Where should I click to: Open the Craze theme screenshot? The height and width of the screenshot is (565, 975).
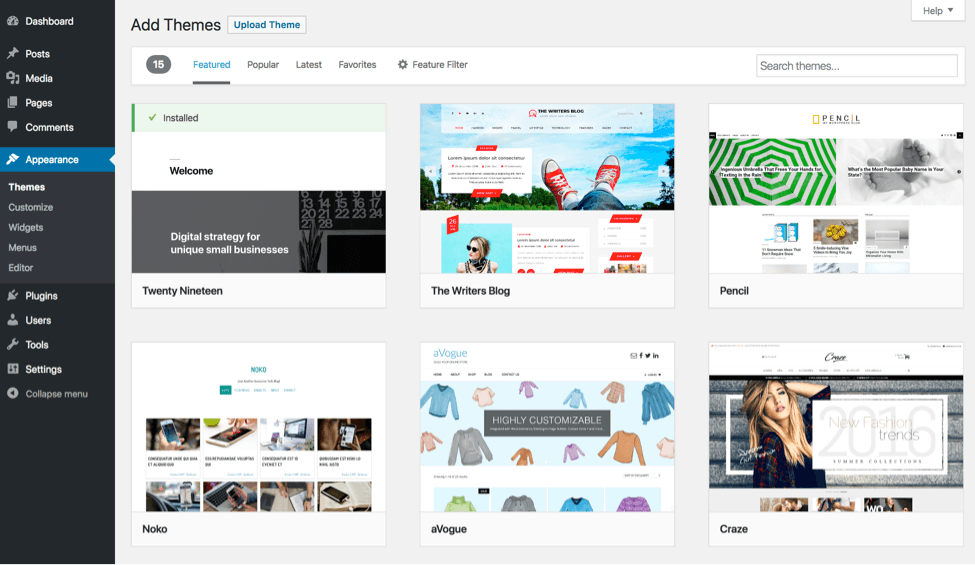[x=836, y=427]
